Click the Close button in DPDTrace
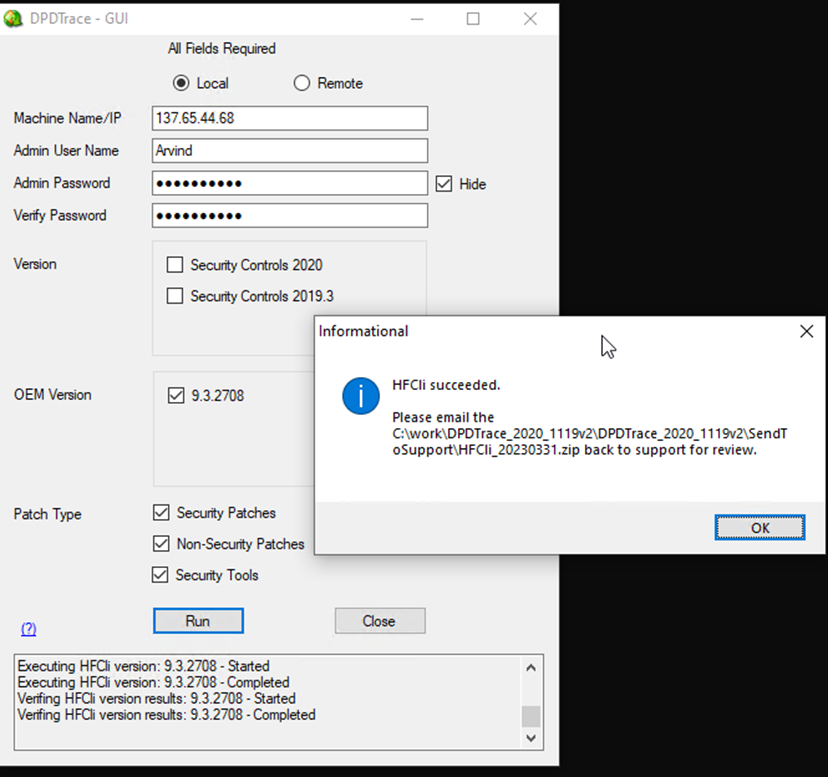Image resolution: width=828 pixels, height=777 pixels. click(x=380, y=621)
